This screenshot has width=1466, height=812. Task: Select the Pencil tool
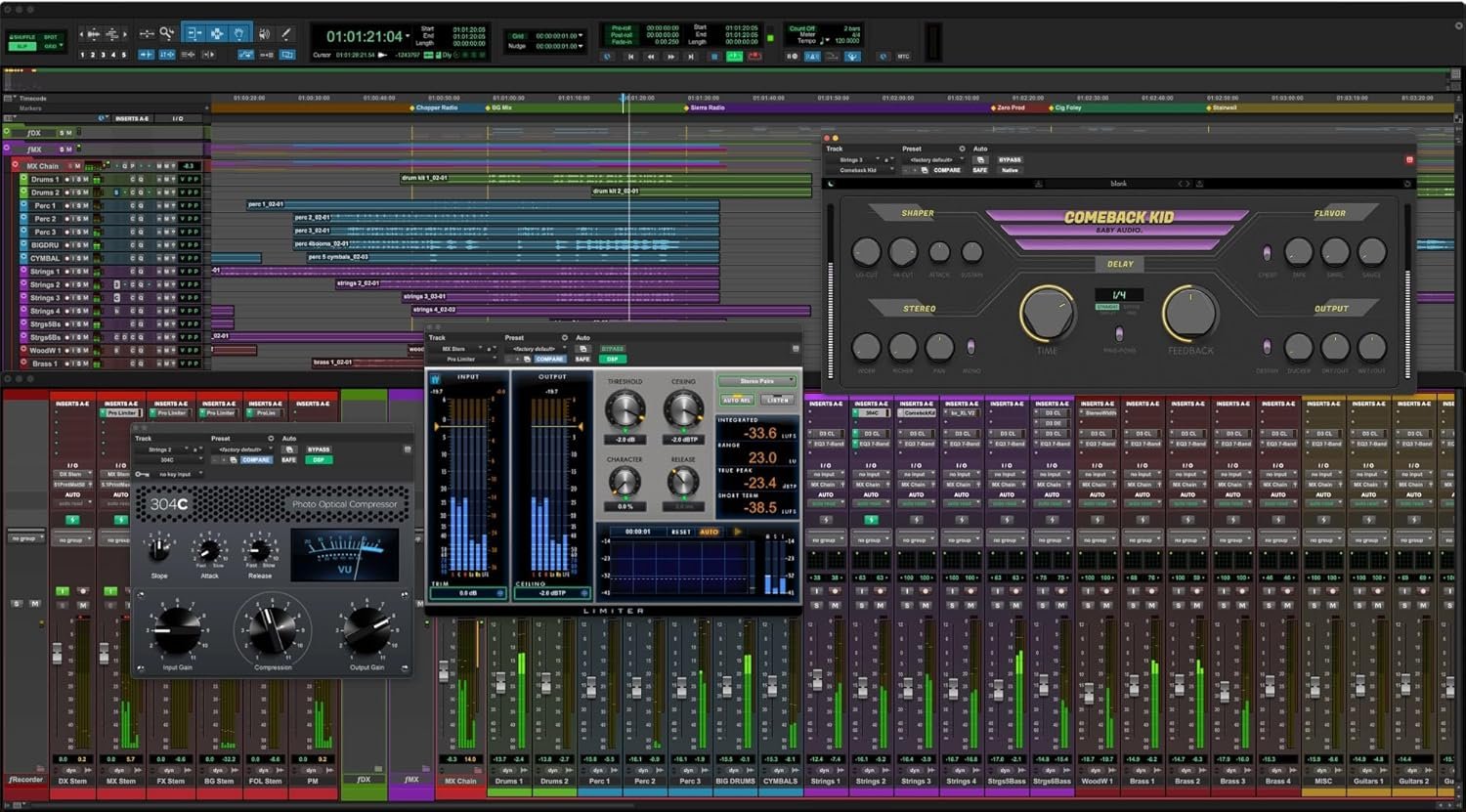(x=287, y=34)
